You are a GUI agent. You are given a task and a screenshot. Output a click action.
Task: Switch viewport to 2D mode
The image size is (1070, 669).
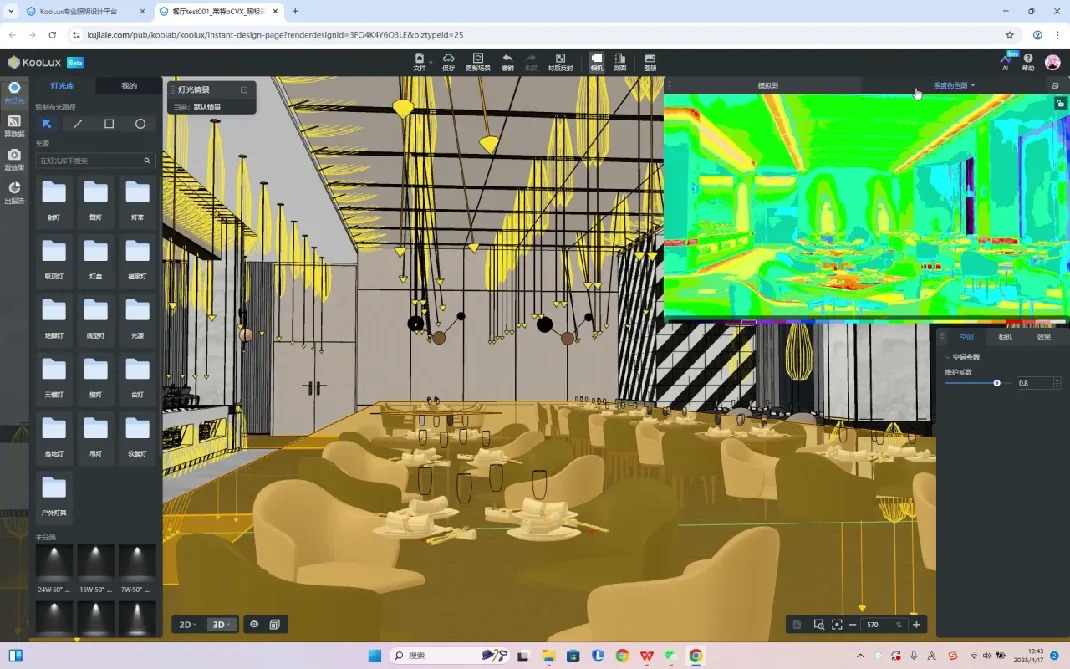point(187,624)
